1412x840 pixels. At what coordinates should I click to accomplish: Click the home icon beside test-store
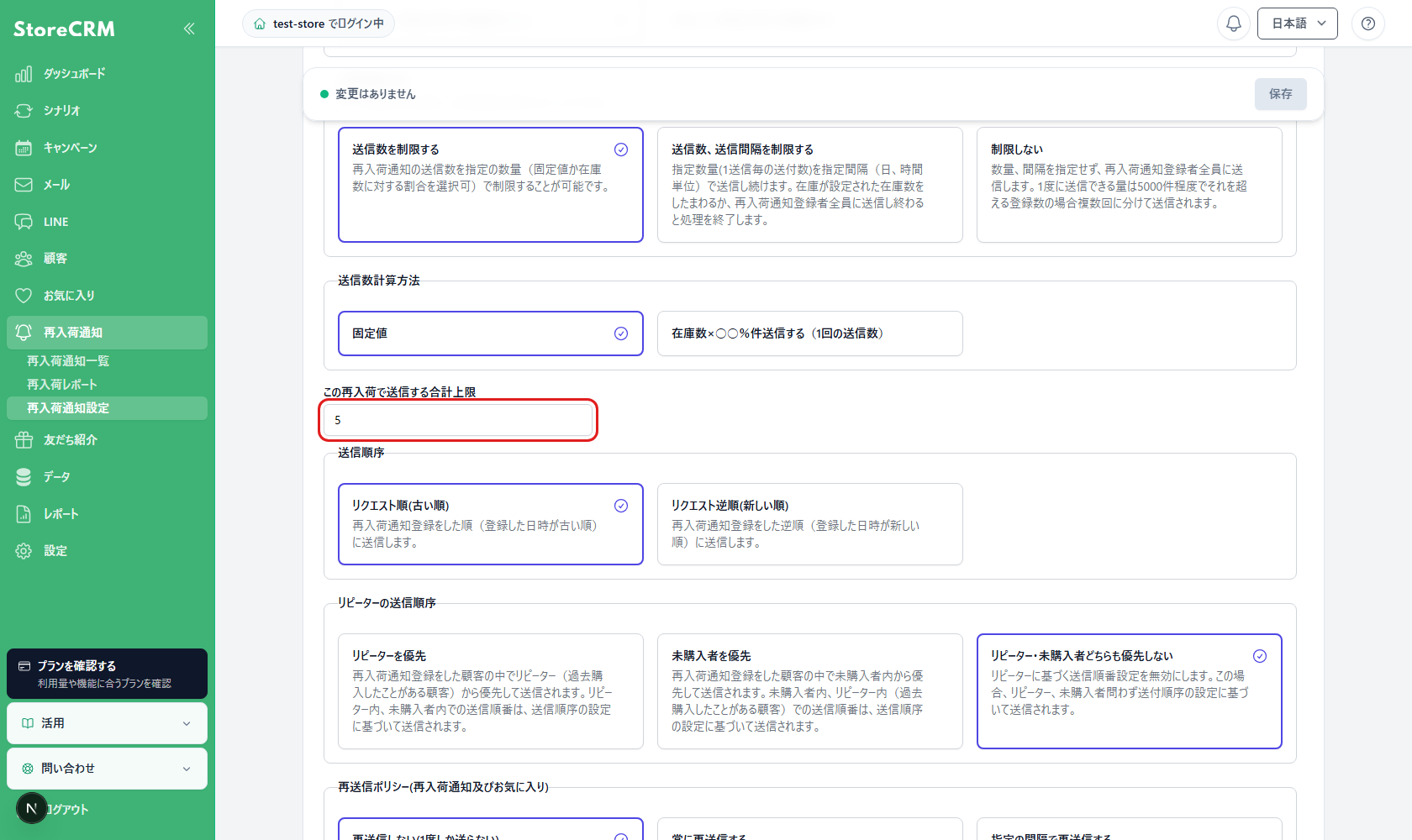click(x=260, y=24)
